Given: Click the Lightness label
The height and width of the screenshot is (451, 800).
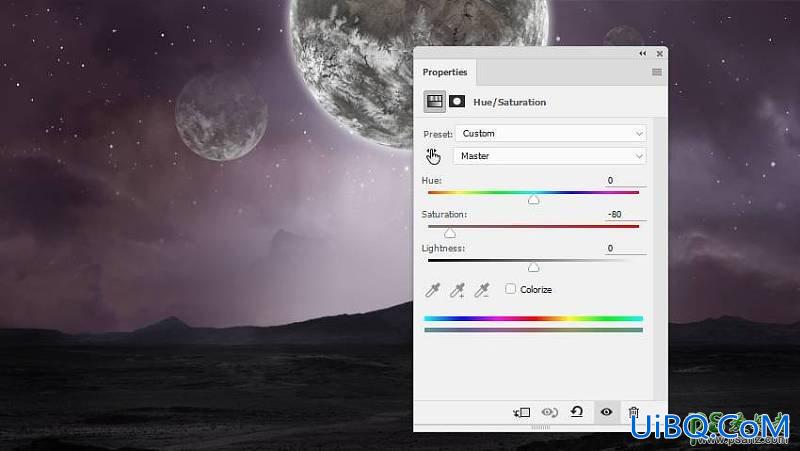Looking at the screenshot, I should point(443,248).
